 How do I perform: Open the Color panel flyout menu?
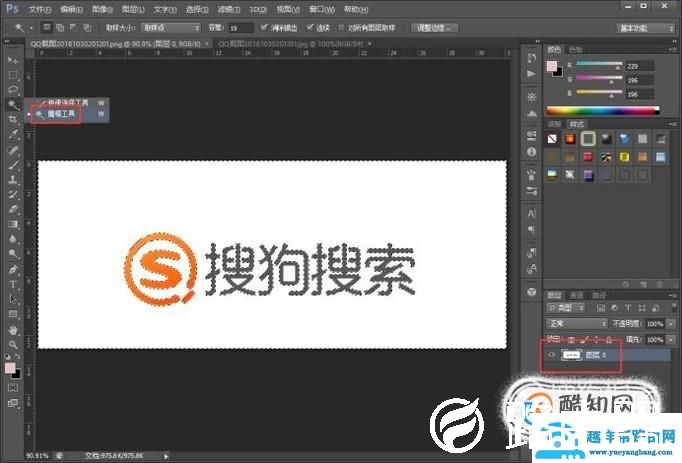673,50
